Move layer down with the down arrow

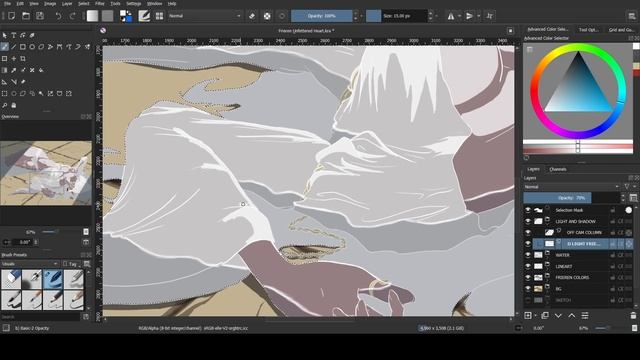click(x=558, y=316)
